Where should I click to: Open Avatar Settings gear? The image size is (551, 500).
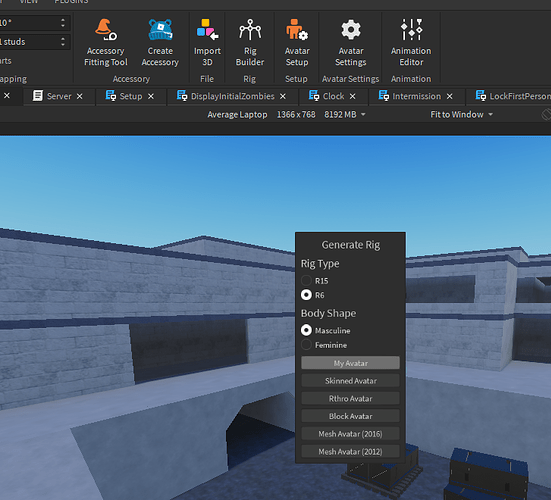(x=351, y=43)
